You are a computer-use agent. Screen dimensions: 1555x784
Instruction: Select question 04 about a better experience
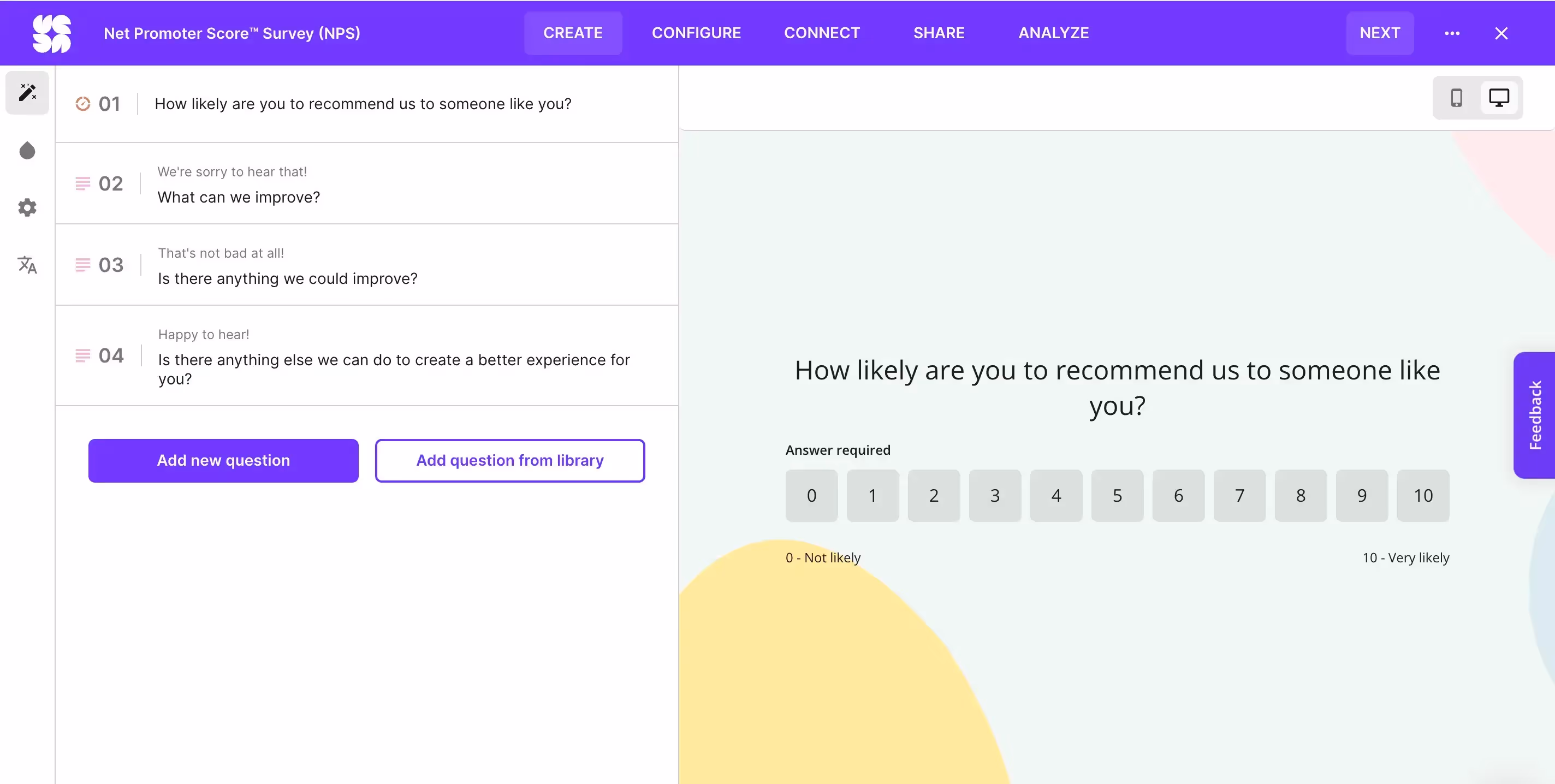367,356
